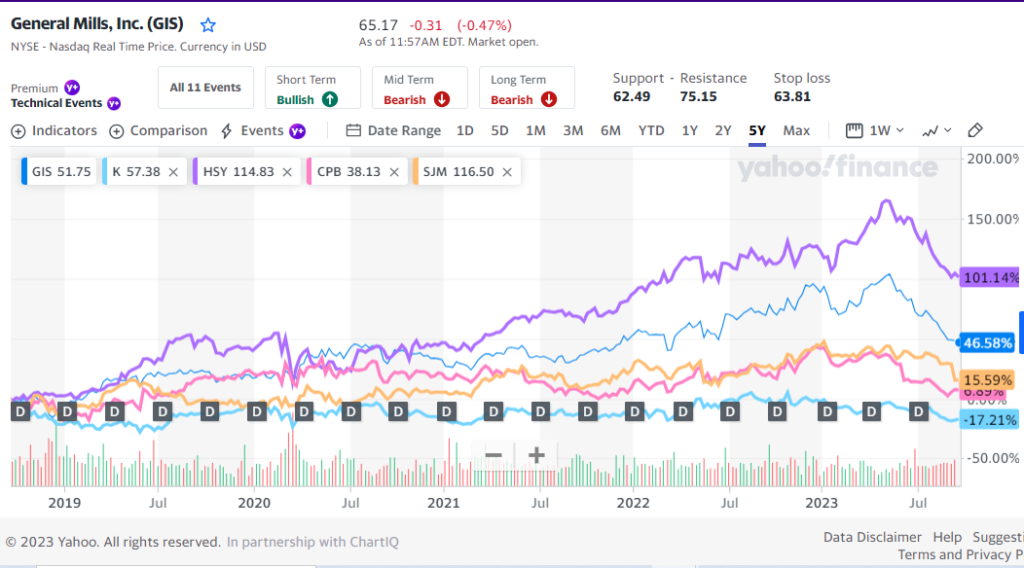Click the HSY 114.83 legend chip

[245, 172]
